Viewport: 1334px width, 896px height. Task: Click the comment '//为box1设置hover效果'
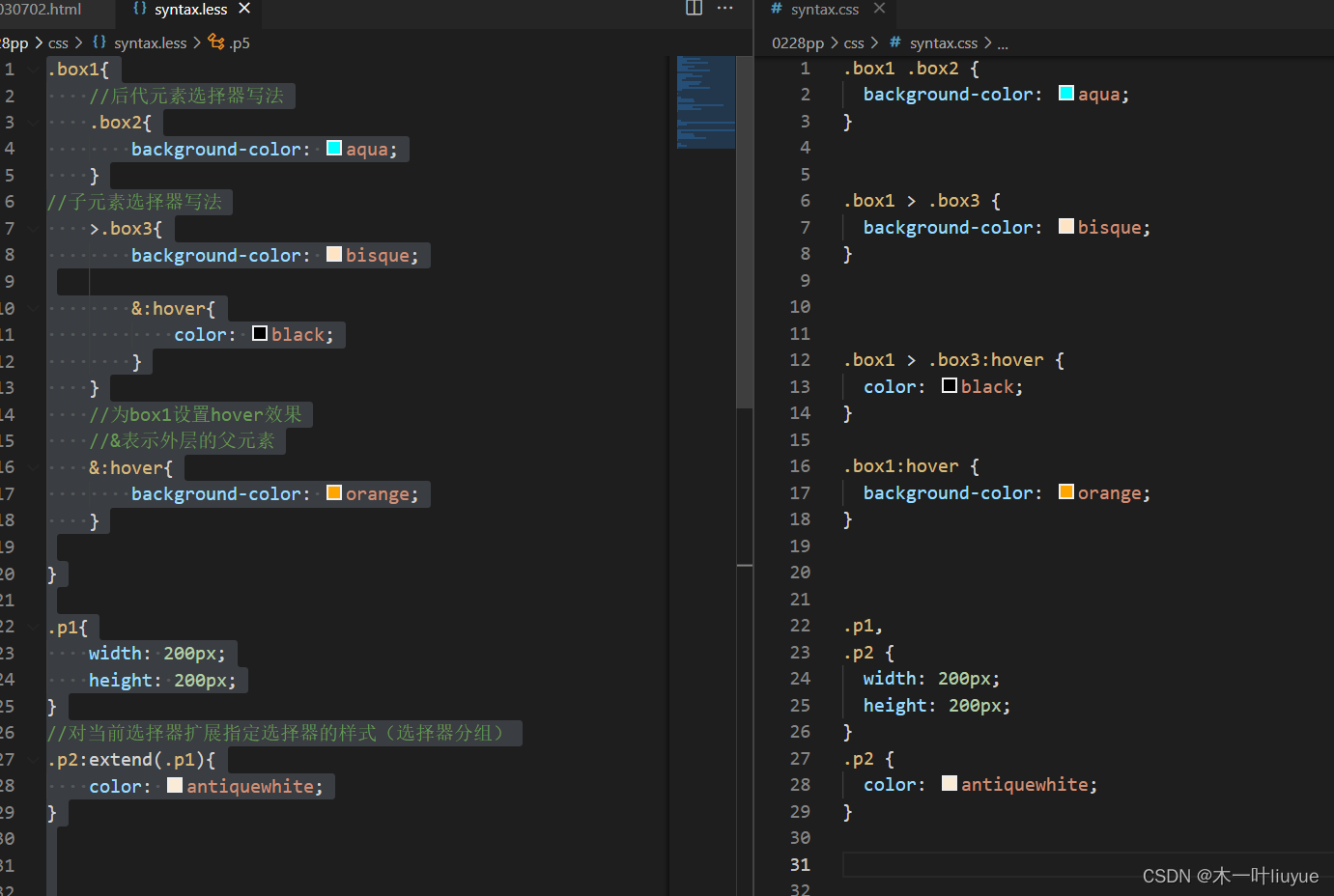[x=196, y=415]
